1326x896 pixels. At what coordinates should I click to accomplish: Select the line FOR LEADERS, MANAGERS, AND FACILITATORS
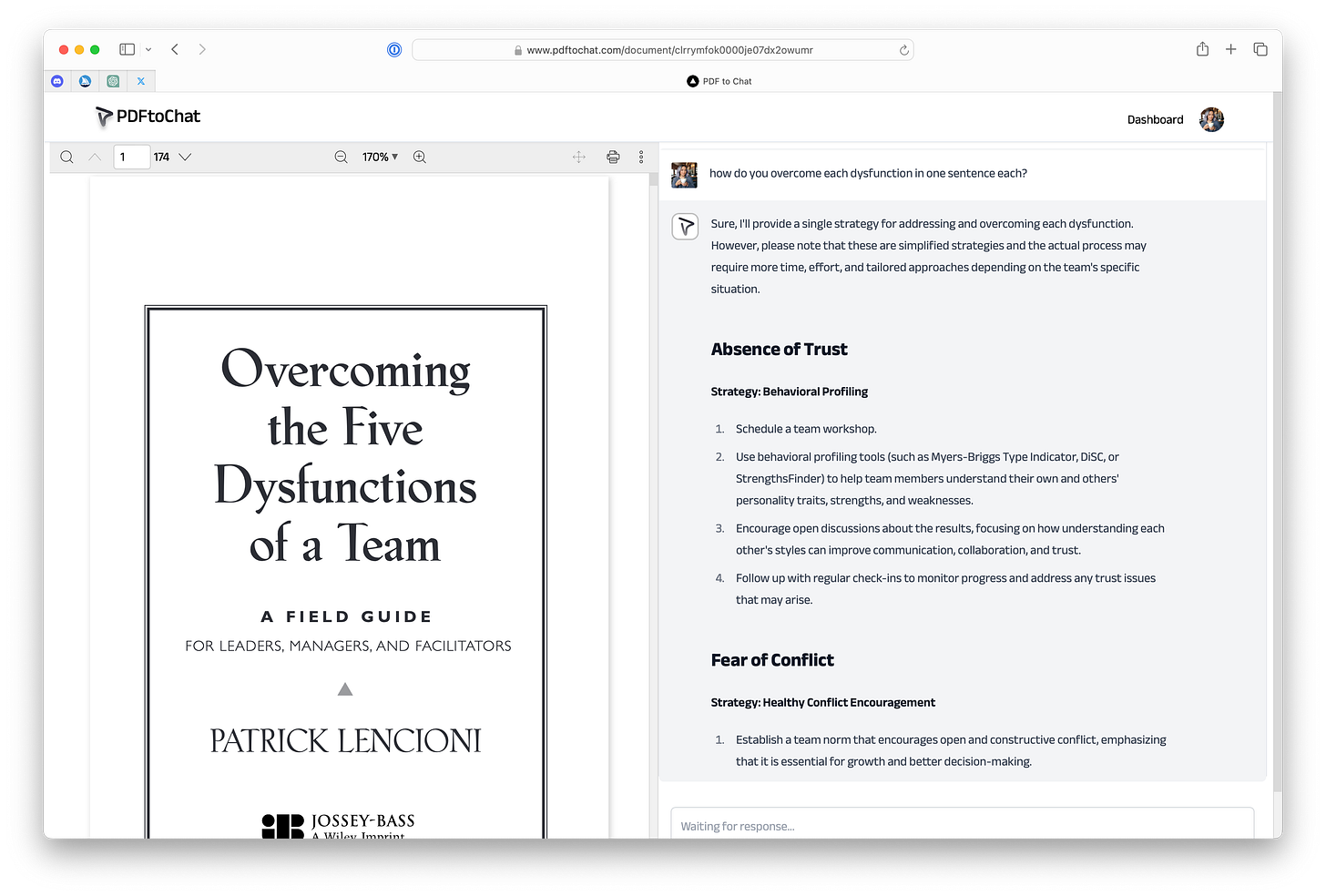click(x=348, y=646)
